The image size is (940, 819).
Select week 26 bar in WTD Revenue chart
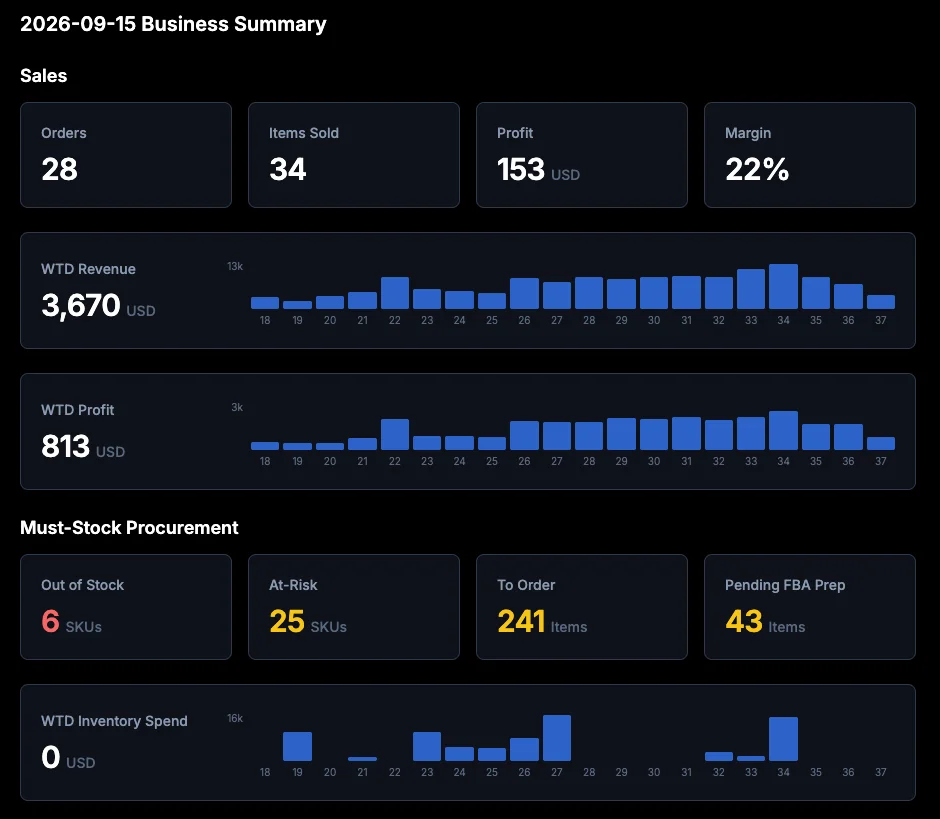click(524, 293)
